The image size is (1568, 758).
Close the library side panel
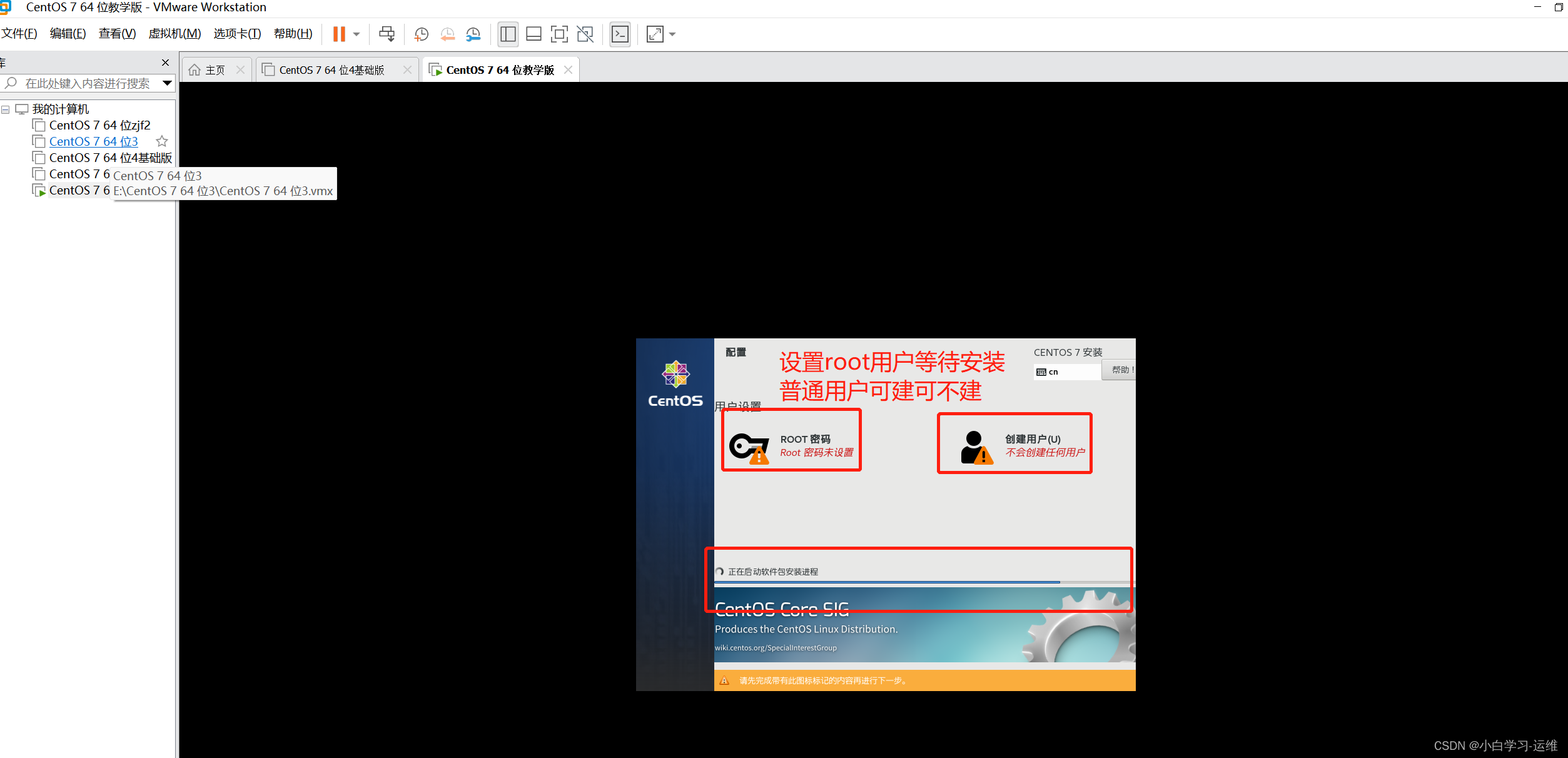click(x=165, y=63)
